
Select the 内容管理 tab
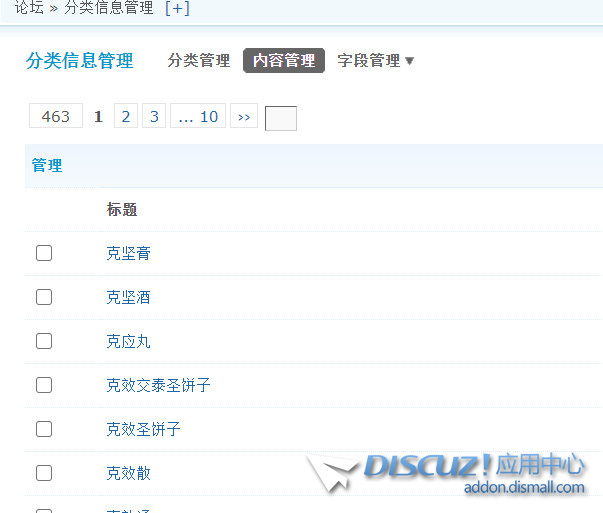(284, 60)
